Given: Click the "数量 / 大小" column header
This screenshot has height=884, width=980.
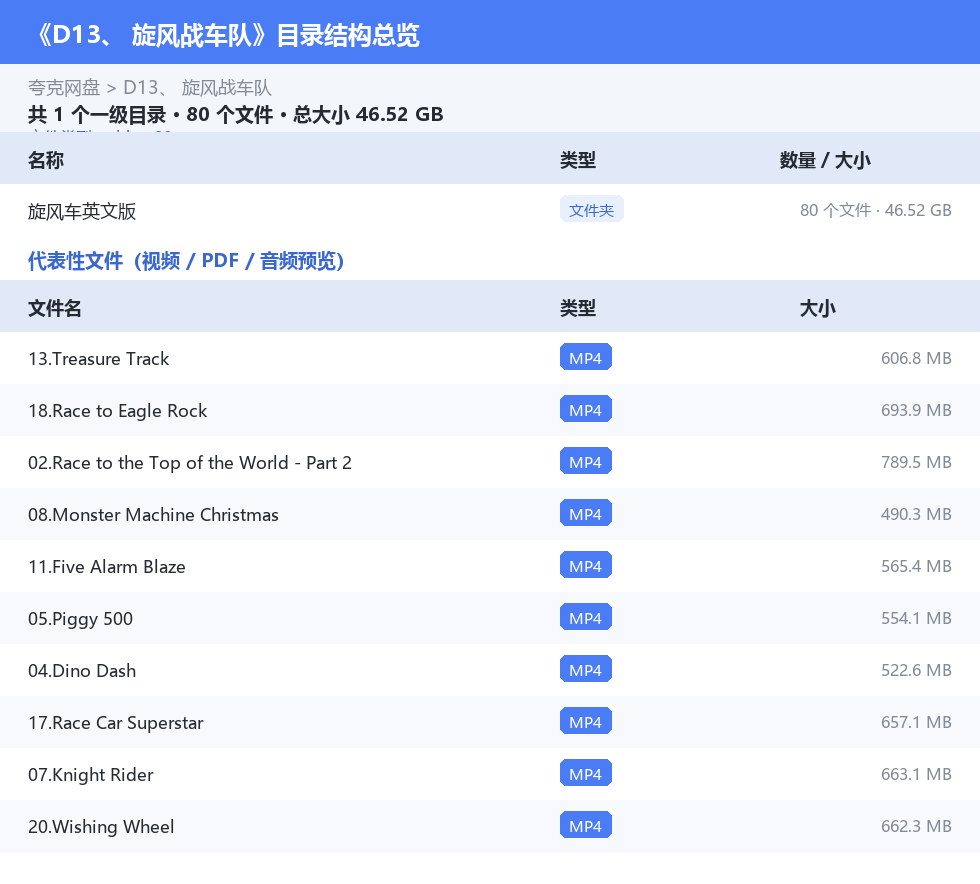Looking at the screenshot, I should point(825,160).
